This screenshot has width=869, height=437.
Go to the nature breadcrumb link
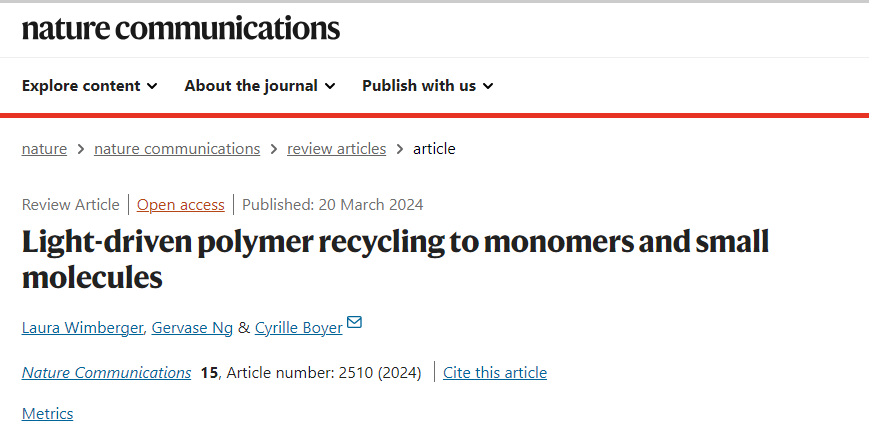tap(44, 149)
